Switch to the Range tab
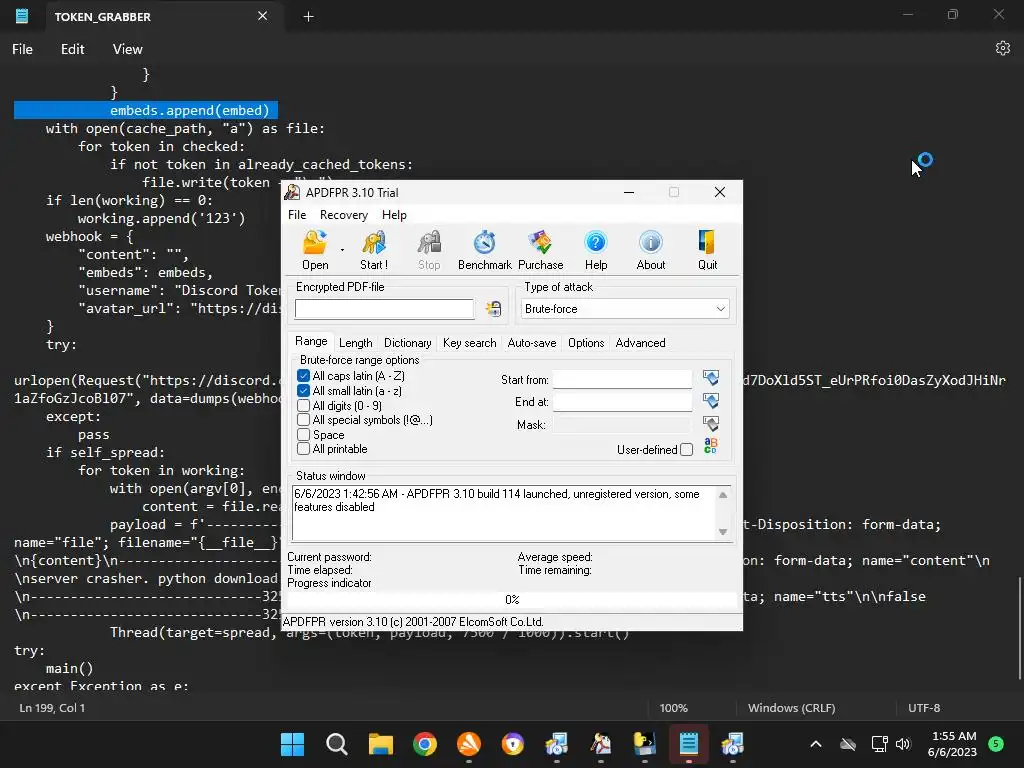 point(311,342)
